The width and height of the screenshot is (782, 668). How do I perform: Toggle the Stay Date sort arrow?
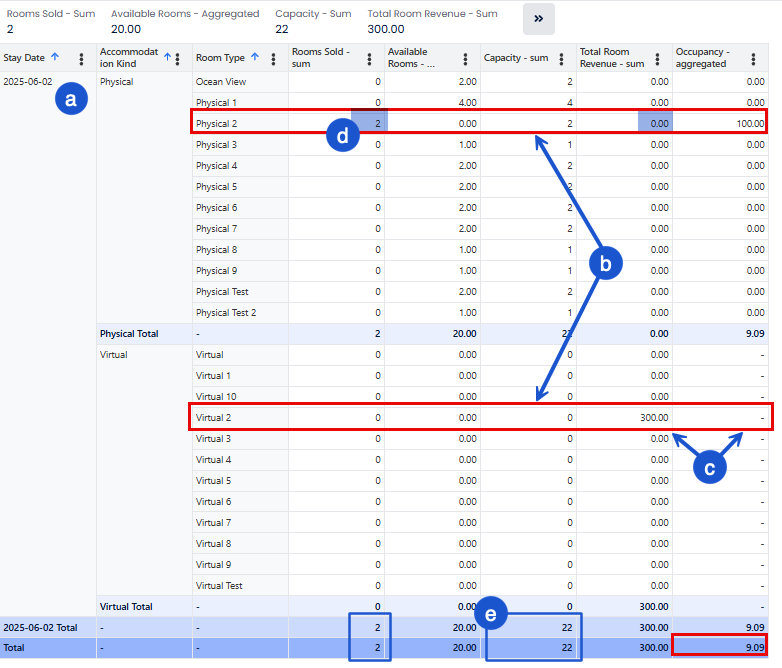coord(55,57)
